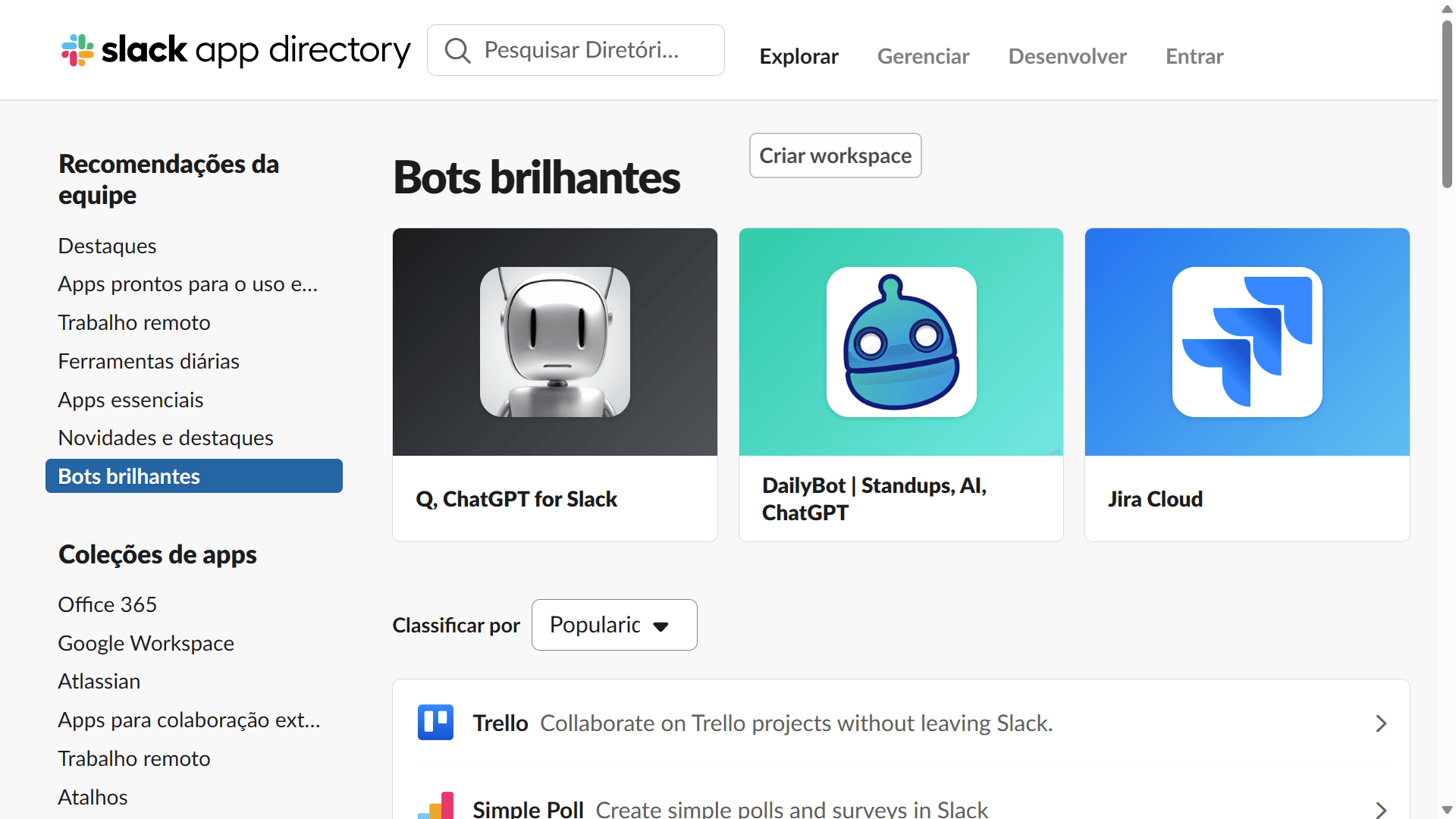This screenshot has width=1456, height=819.
Task: Click the Desenvolver navigation menu item
Action: (1068, 54)
